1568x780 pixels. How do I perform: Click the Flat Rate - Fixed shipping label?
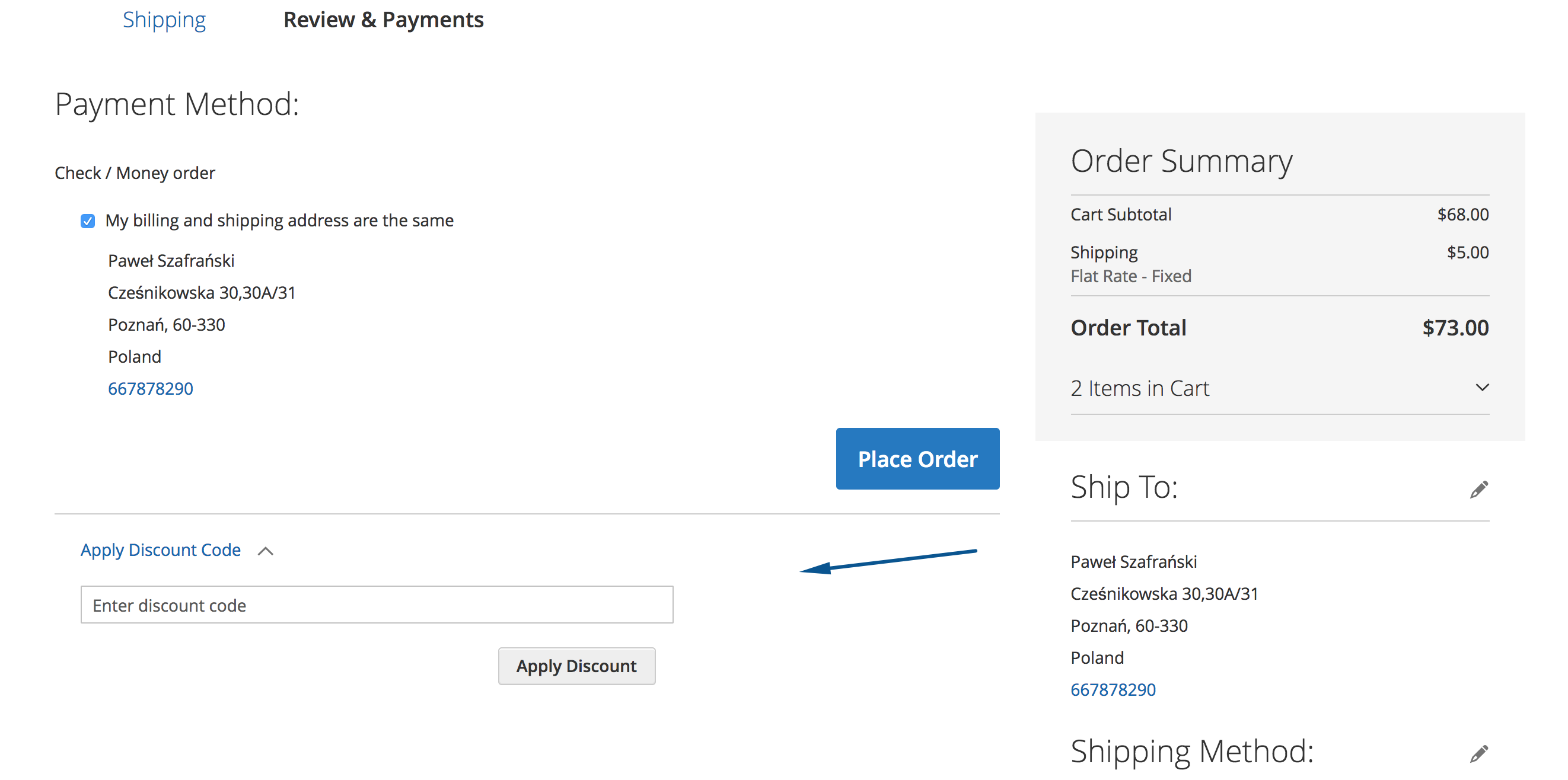pyautogui.click(x=1131, y=276)
